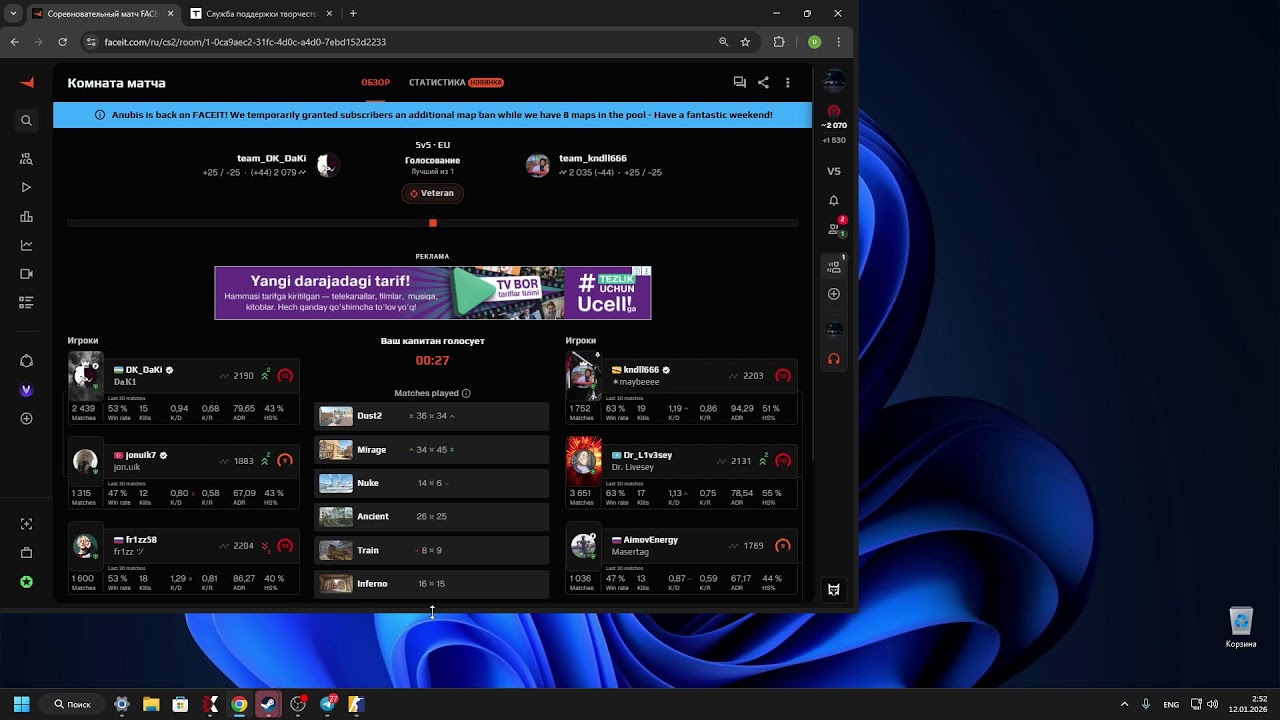Click the Ucell advertisement banner
Image resolution: width=1280 pixels, height=720 pixels.
pyautogui.click(x=432, y=293)
